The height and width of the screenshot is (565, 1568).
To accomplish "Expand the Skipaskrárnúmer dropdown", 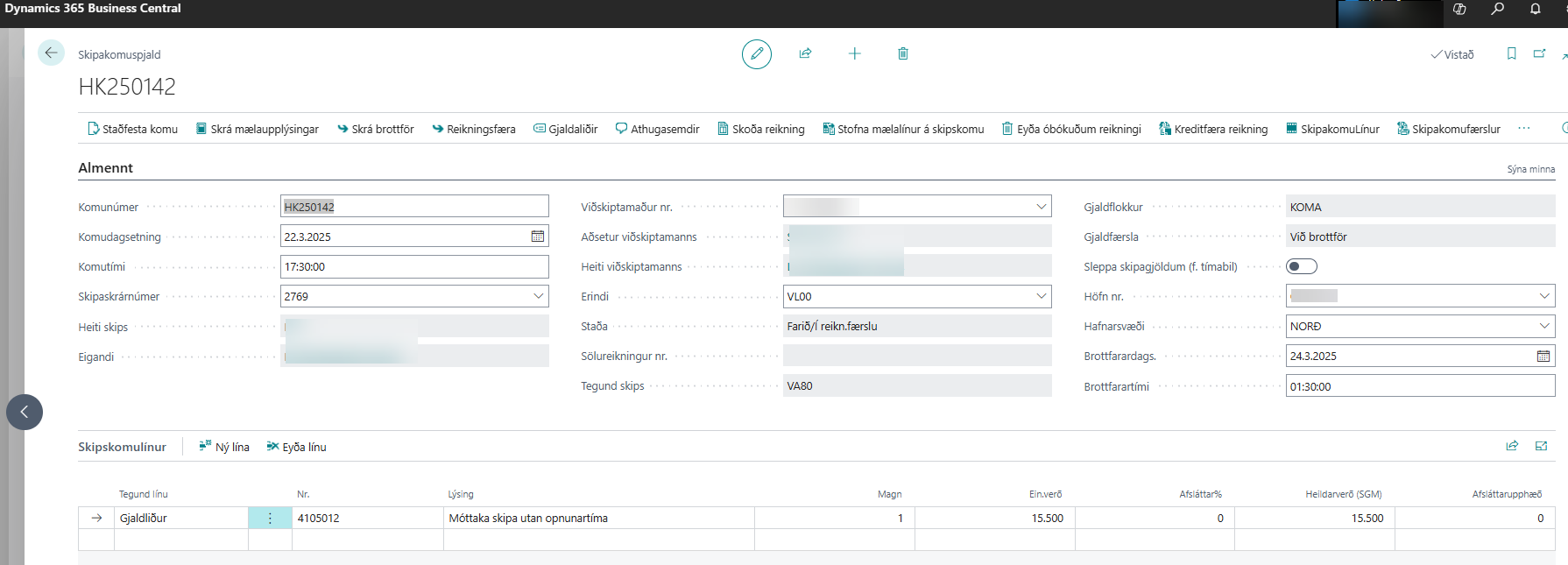I will (538, 296).
